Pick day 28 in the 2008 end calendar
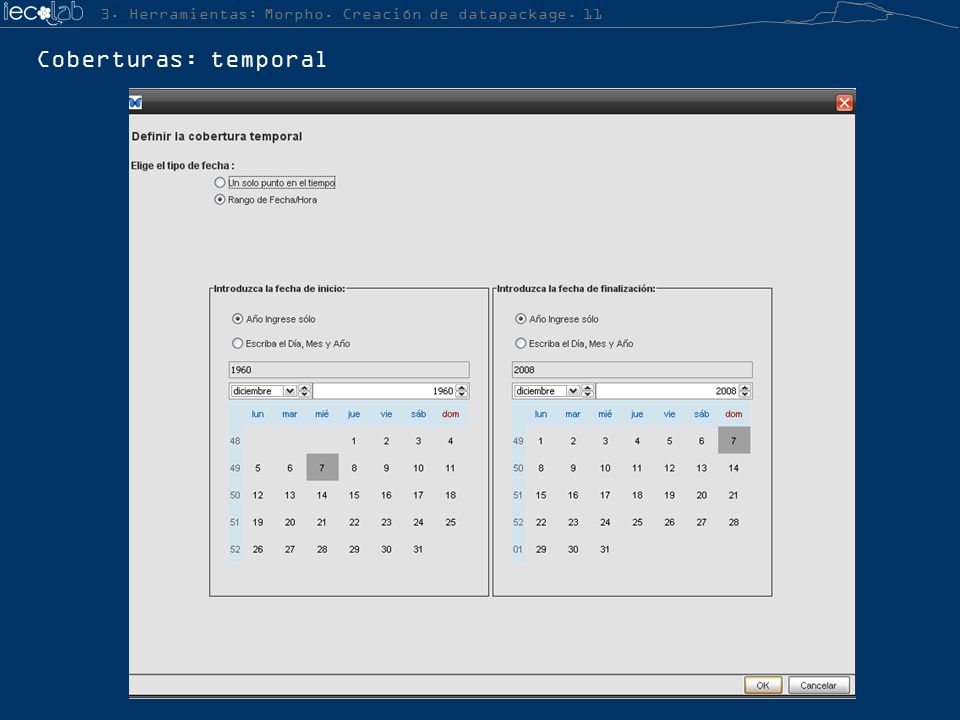 point(733,522)
